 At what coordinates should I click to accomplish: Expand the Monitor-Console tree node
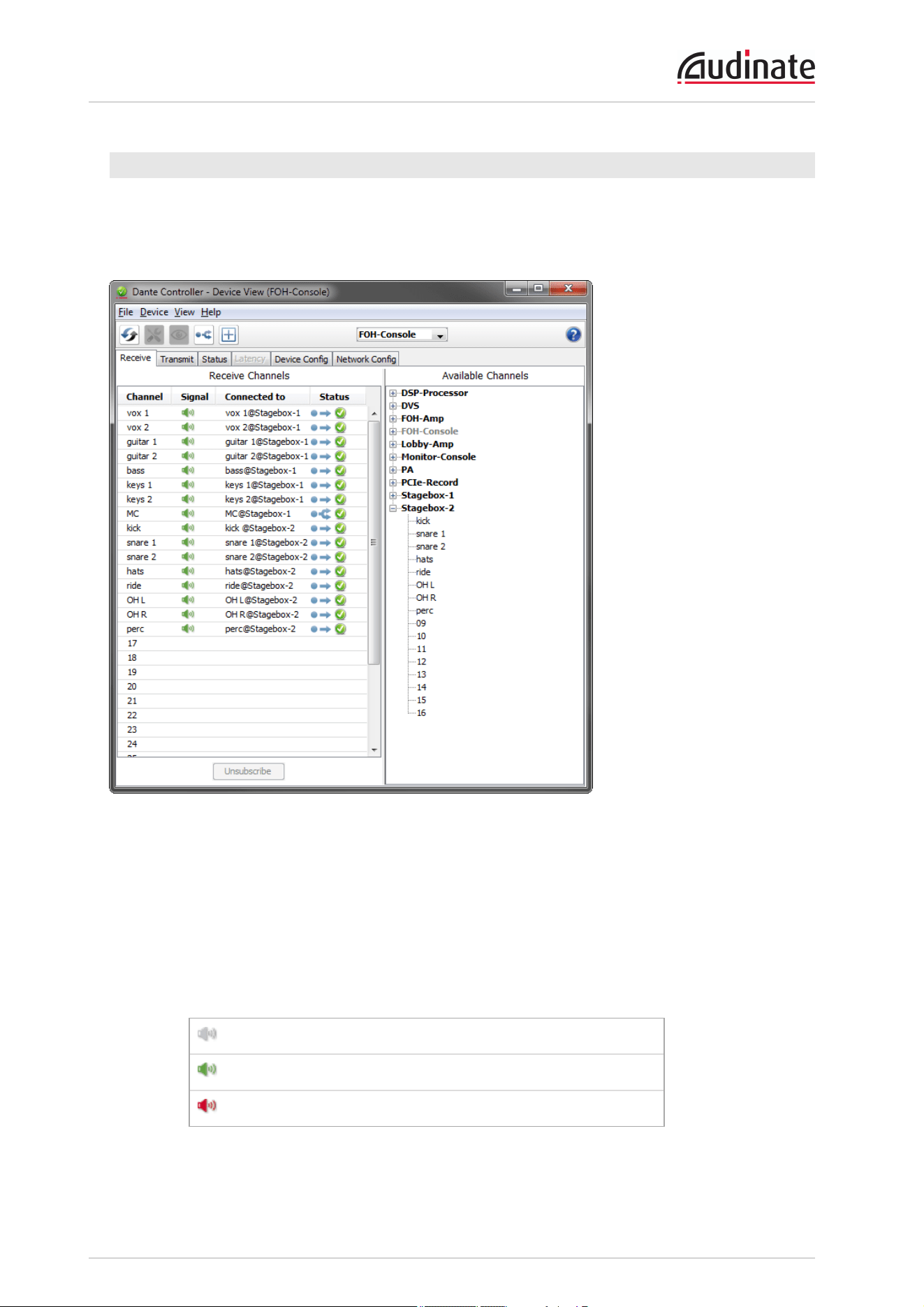pyautogui.click(x=393, y=457)
